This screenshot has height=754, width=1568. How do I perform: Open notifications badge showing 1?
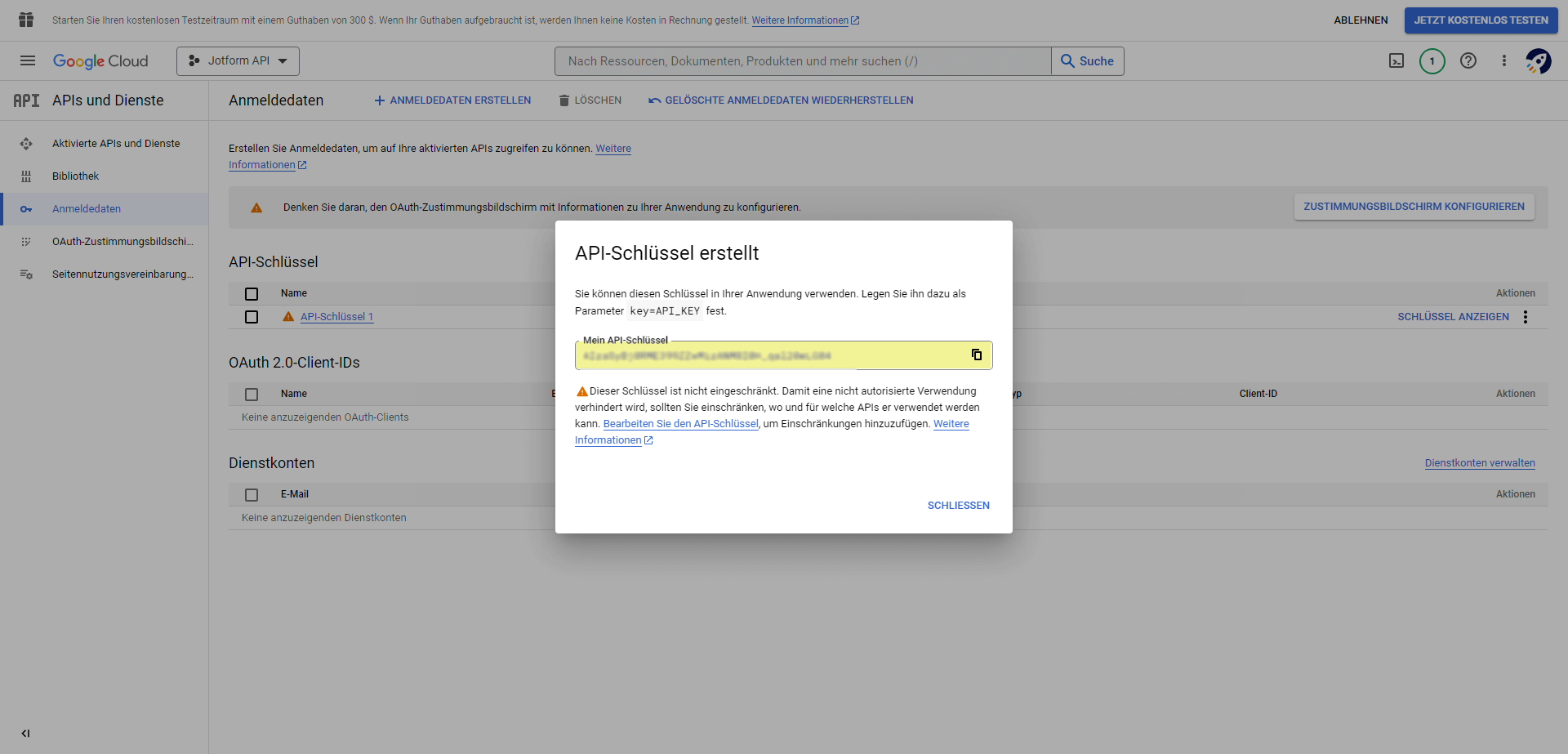(1432, 60)
